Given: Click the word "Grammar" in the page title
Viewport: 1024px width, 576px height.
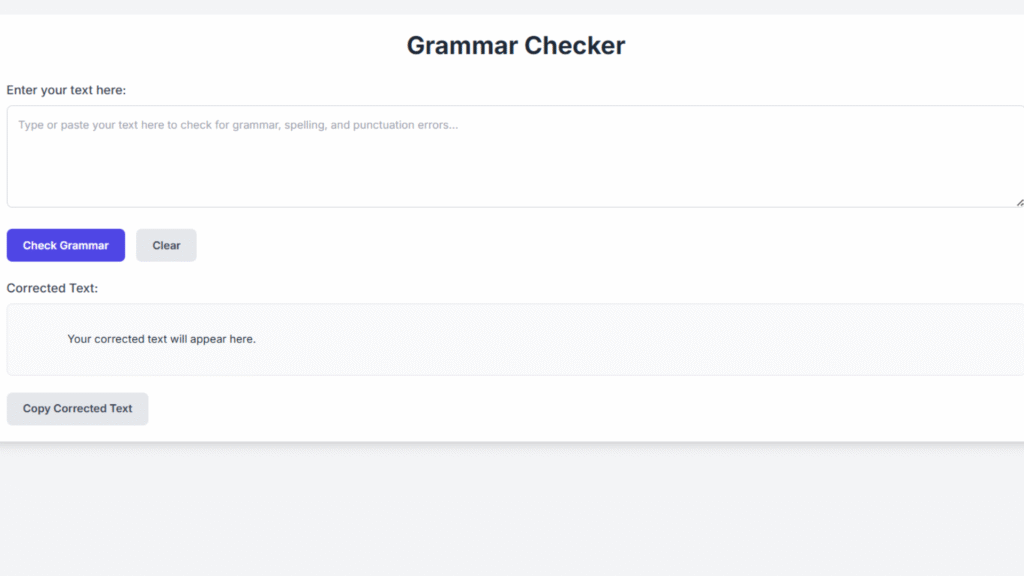Looking at the screenshot, I should (x=462, y=46).
